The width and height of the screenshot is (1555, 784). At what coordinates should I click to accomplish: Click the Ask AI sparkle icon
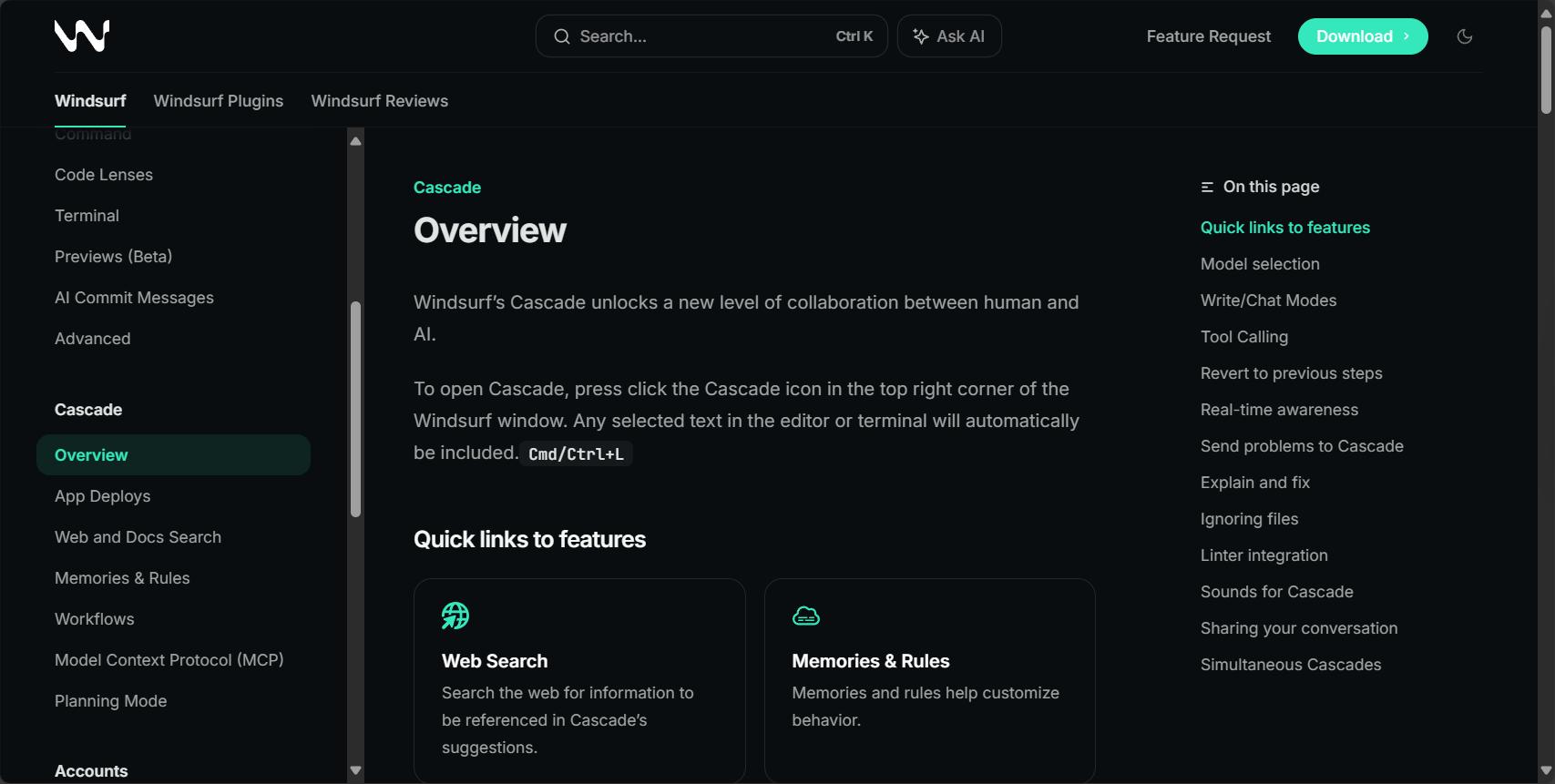tap(921, 36)
